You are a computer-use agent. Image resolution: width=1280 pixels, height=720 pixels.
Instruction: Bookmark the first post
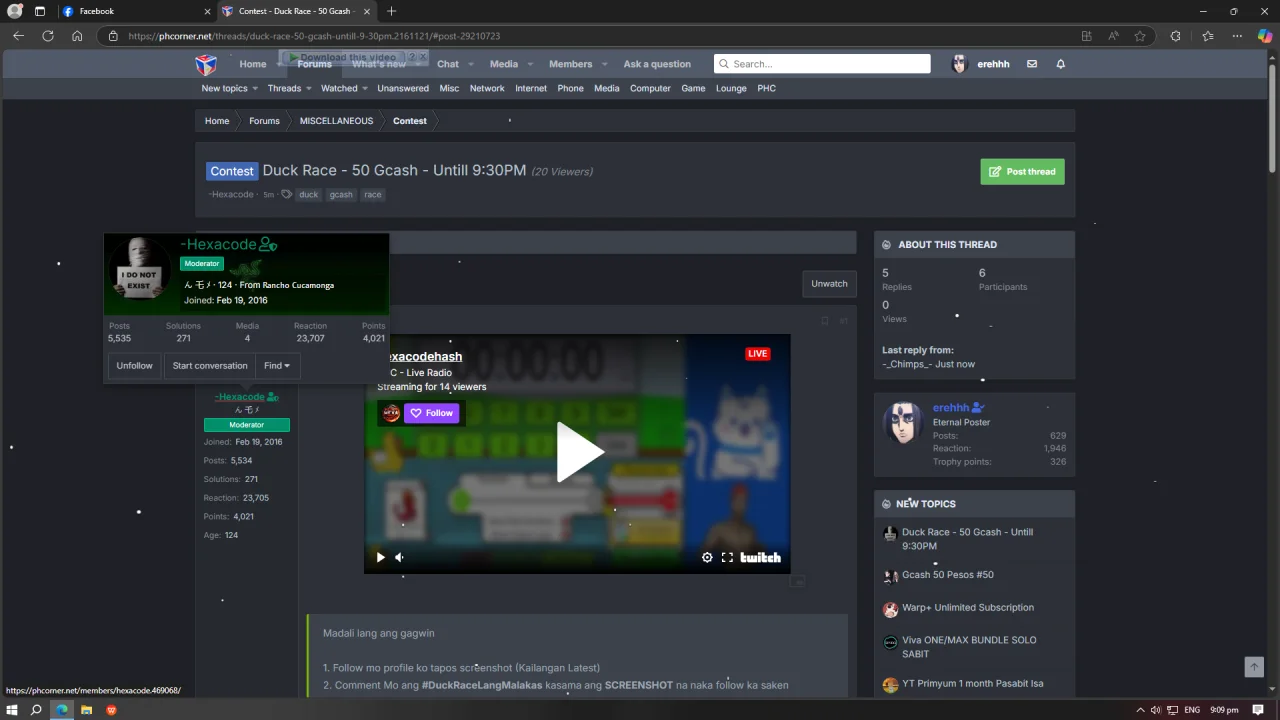(x=824, y=321)
